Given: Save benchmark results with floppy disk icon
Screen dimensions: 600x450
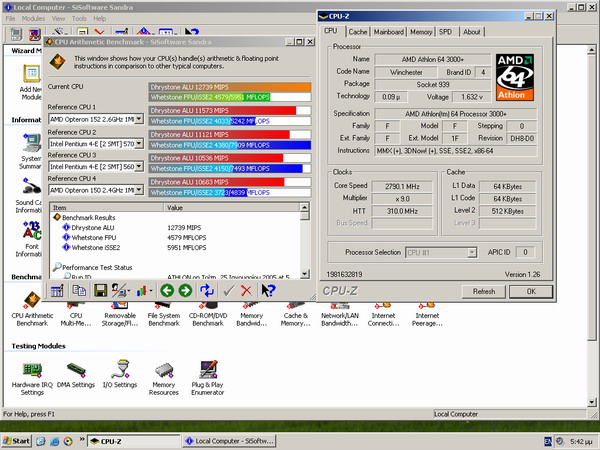Looking at the screenshot, I should tap(100, 291).
